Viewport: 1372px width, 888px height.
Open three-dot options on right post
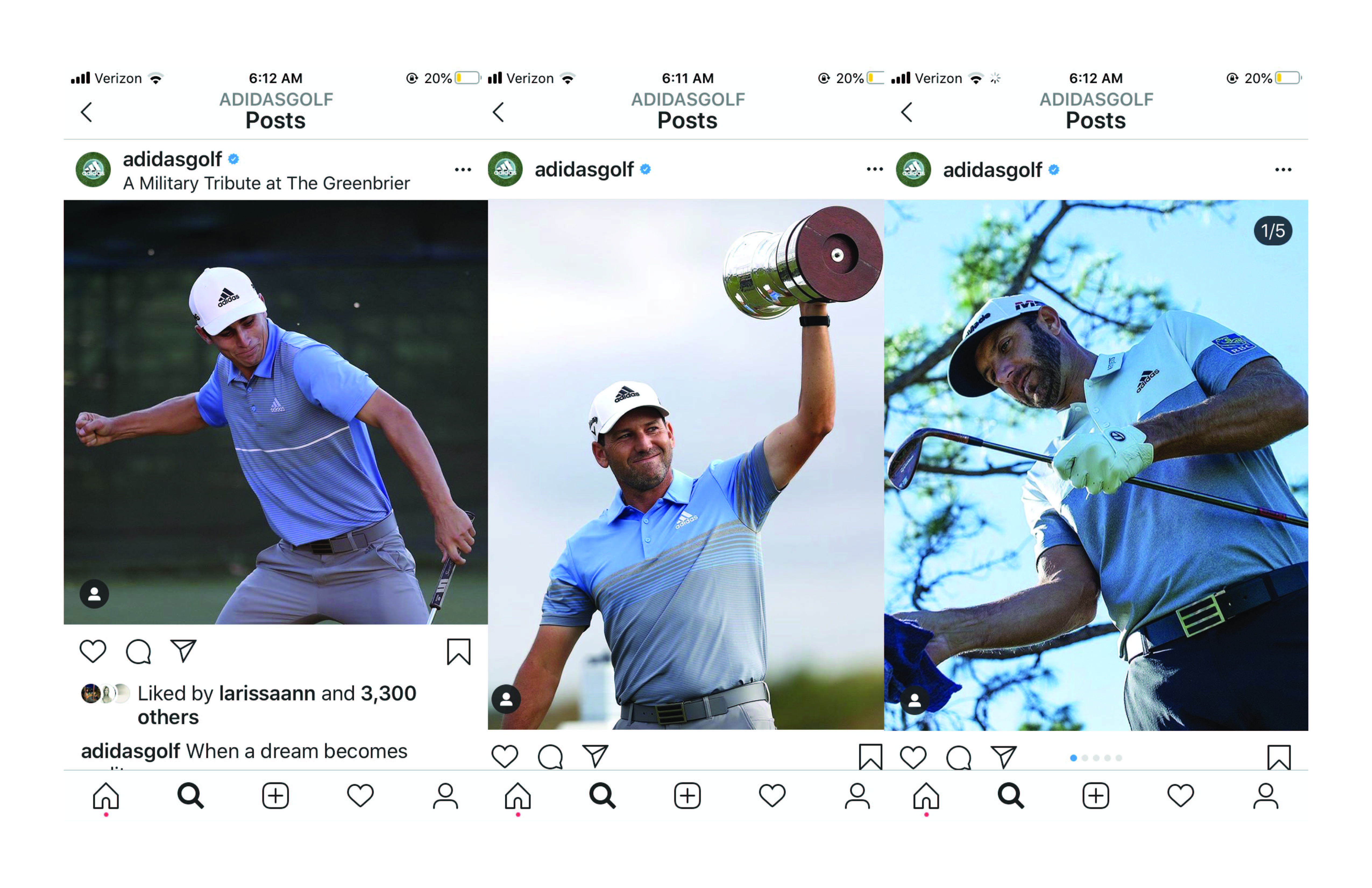[x=1283, y=170]
